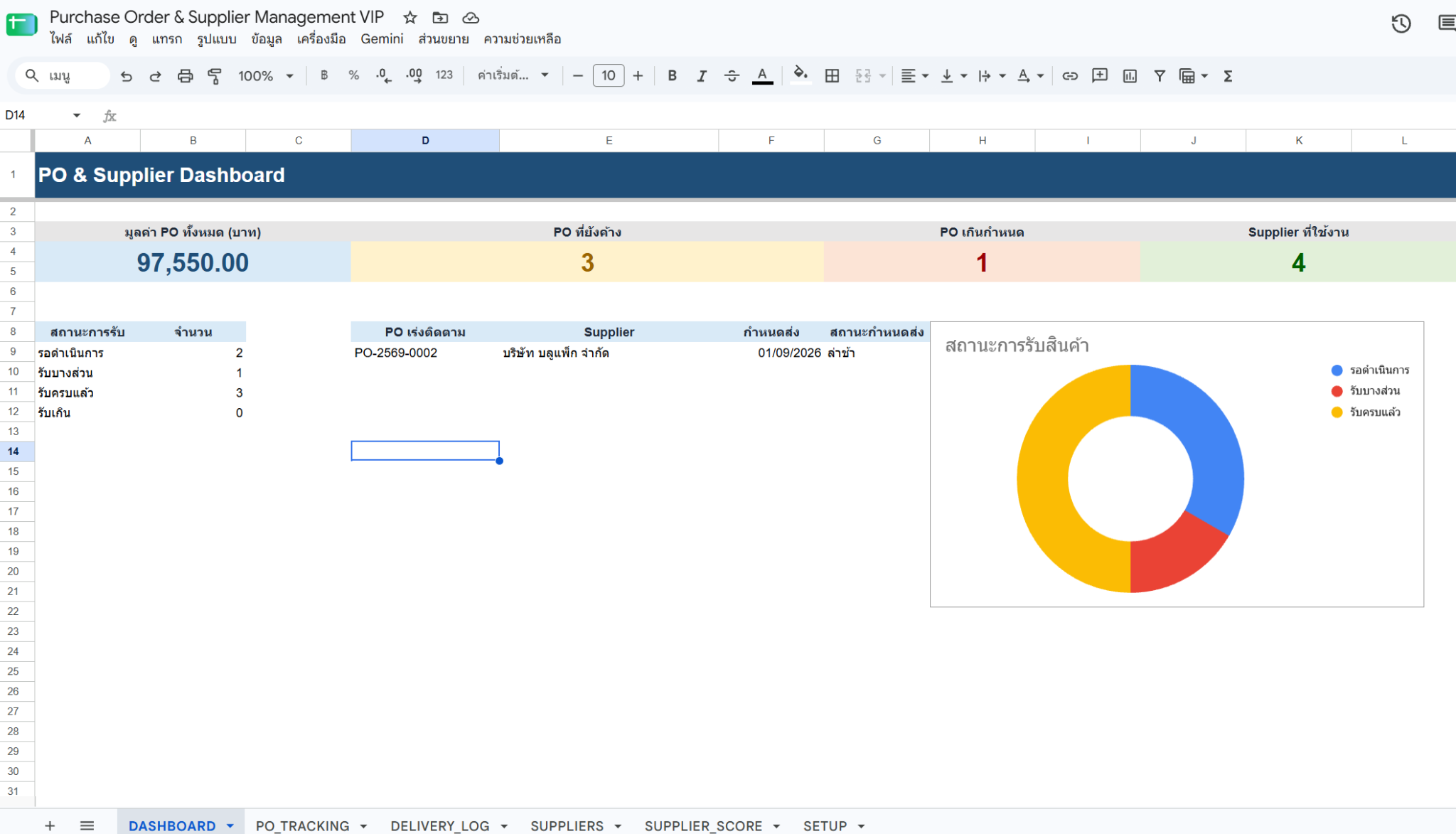Insert a link with the chain icon

pyautogui.click(x=1070, y=76)
